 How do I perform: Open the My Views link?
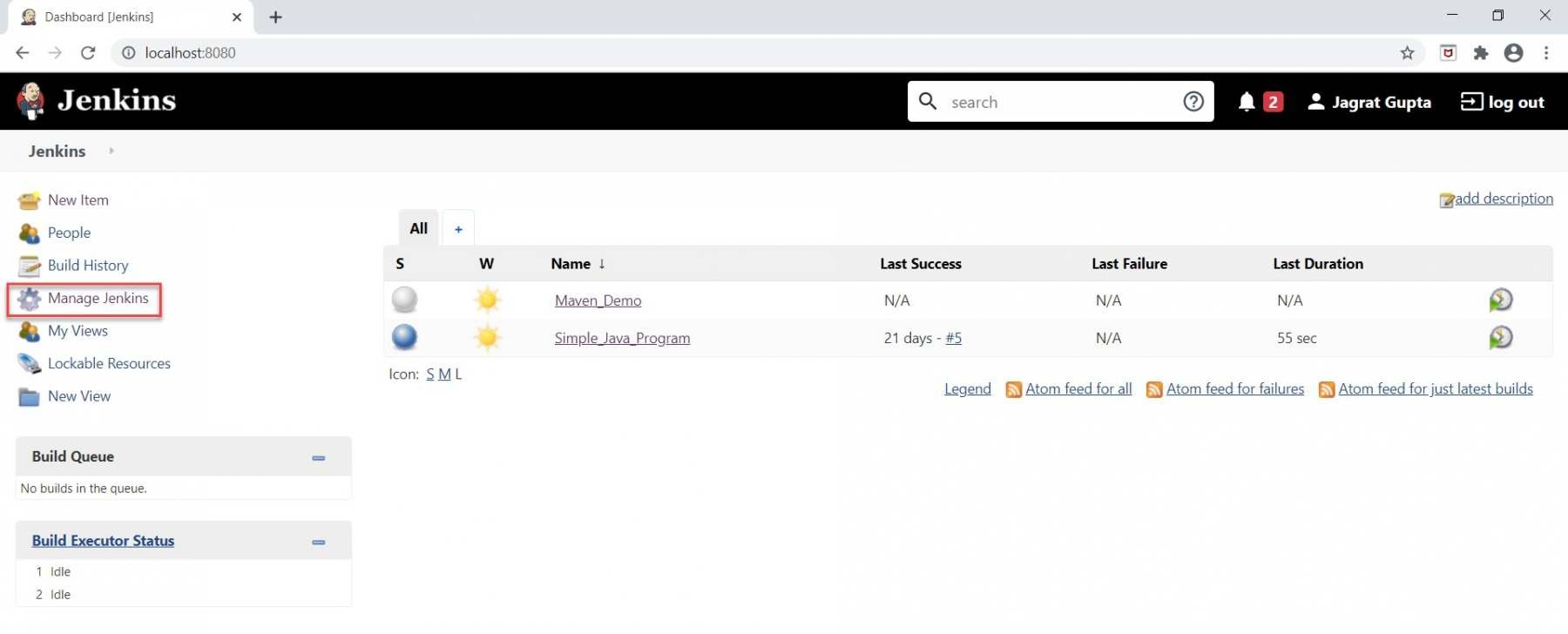click(x=78, y=331)
